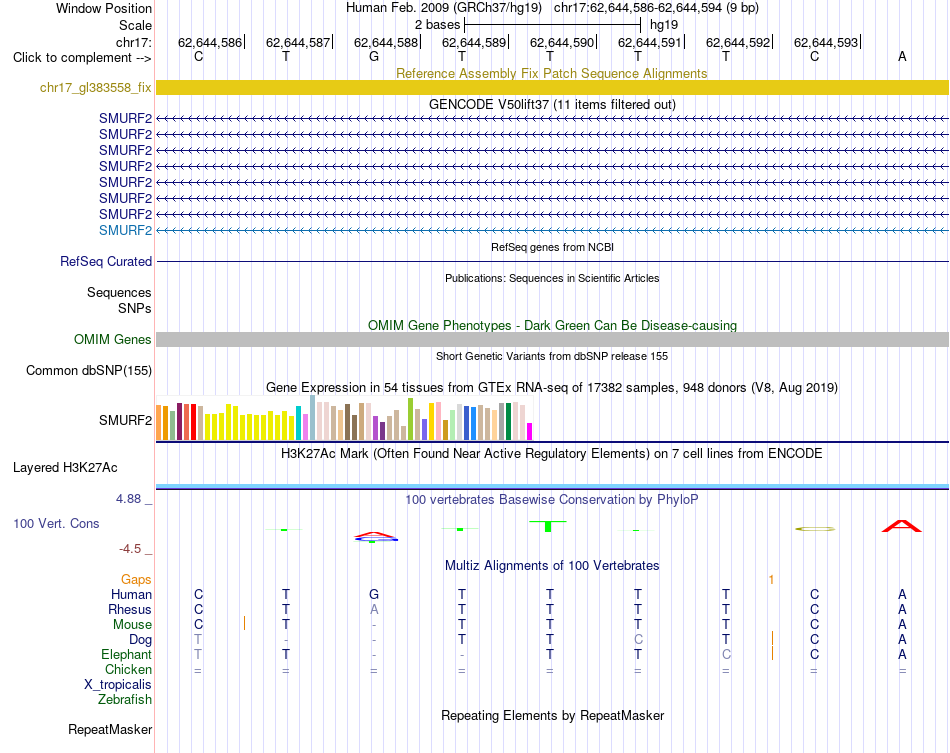Select the gray OMIM Genes bar
This screenshot has width=950, height=753.
(x=552, y=339)
